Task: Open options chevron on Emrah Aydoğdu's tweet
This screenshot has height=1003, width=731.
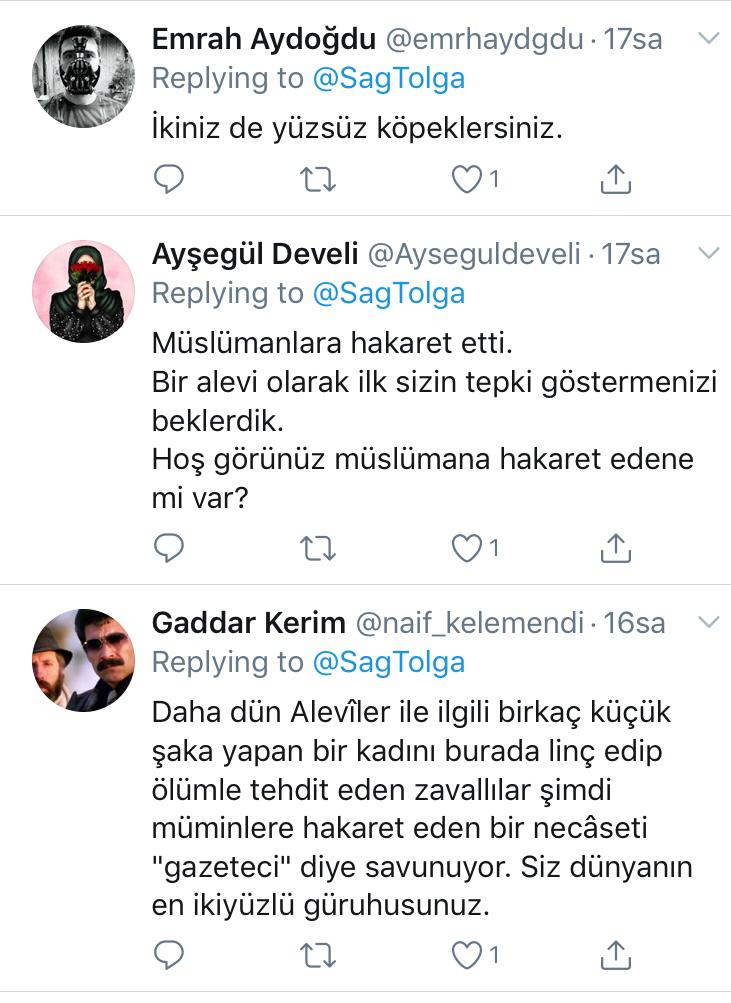Action: click(708, 38)
